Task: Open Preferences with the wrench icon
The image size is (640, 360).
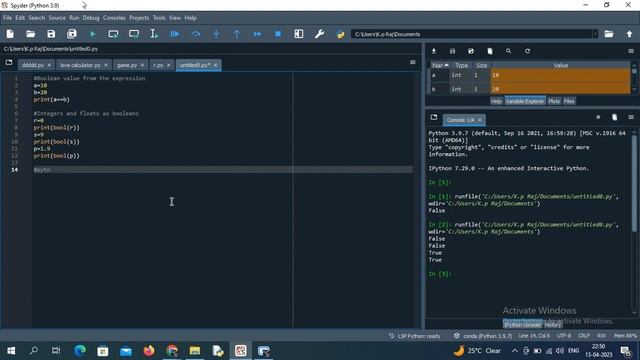Action: [319, 34]
